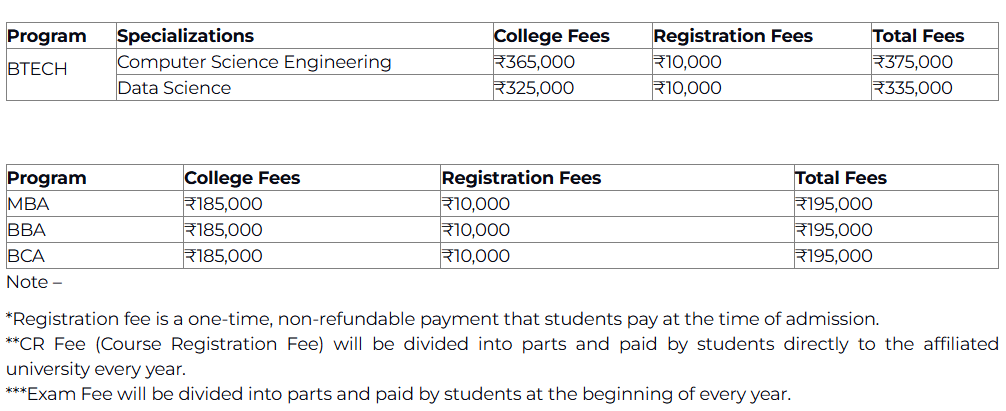Select the ₹375,000 total fees cell
The height and width of the screenshot is (411, 1006).
tap(913, 62)
